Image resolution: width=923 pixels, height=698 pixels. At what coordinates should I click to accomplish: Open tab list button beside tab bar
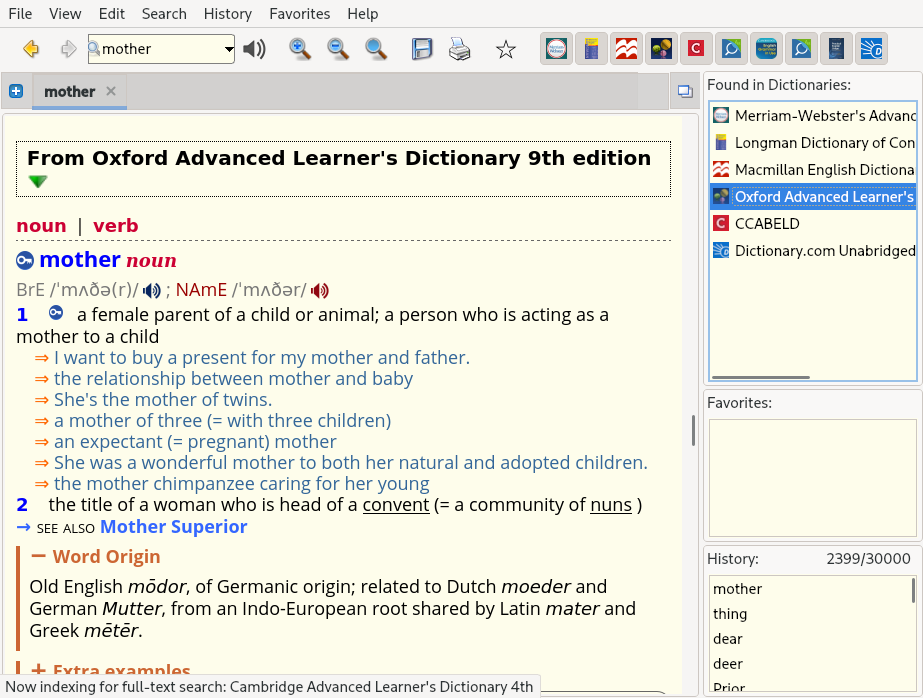tap(685, 91)
